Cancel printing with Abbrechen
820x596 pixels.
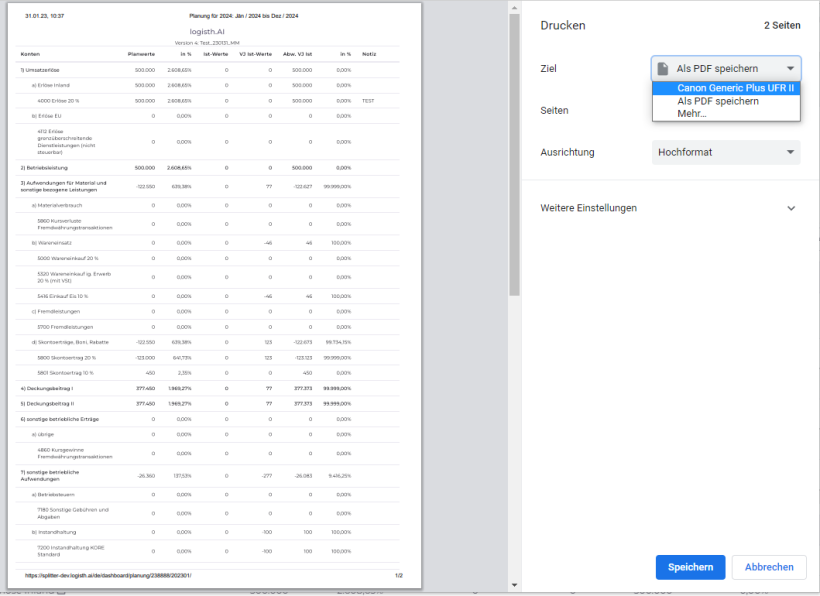coord(769,567)
